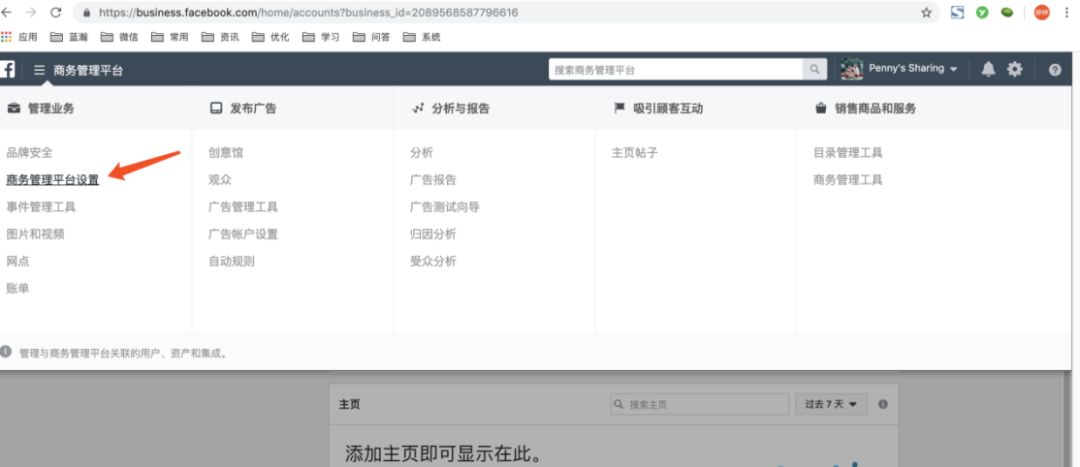Reload the page in the browser
The image size is (1080, 467).
pyautogui.click(x=56, y=12)
